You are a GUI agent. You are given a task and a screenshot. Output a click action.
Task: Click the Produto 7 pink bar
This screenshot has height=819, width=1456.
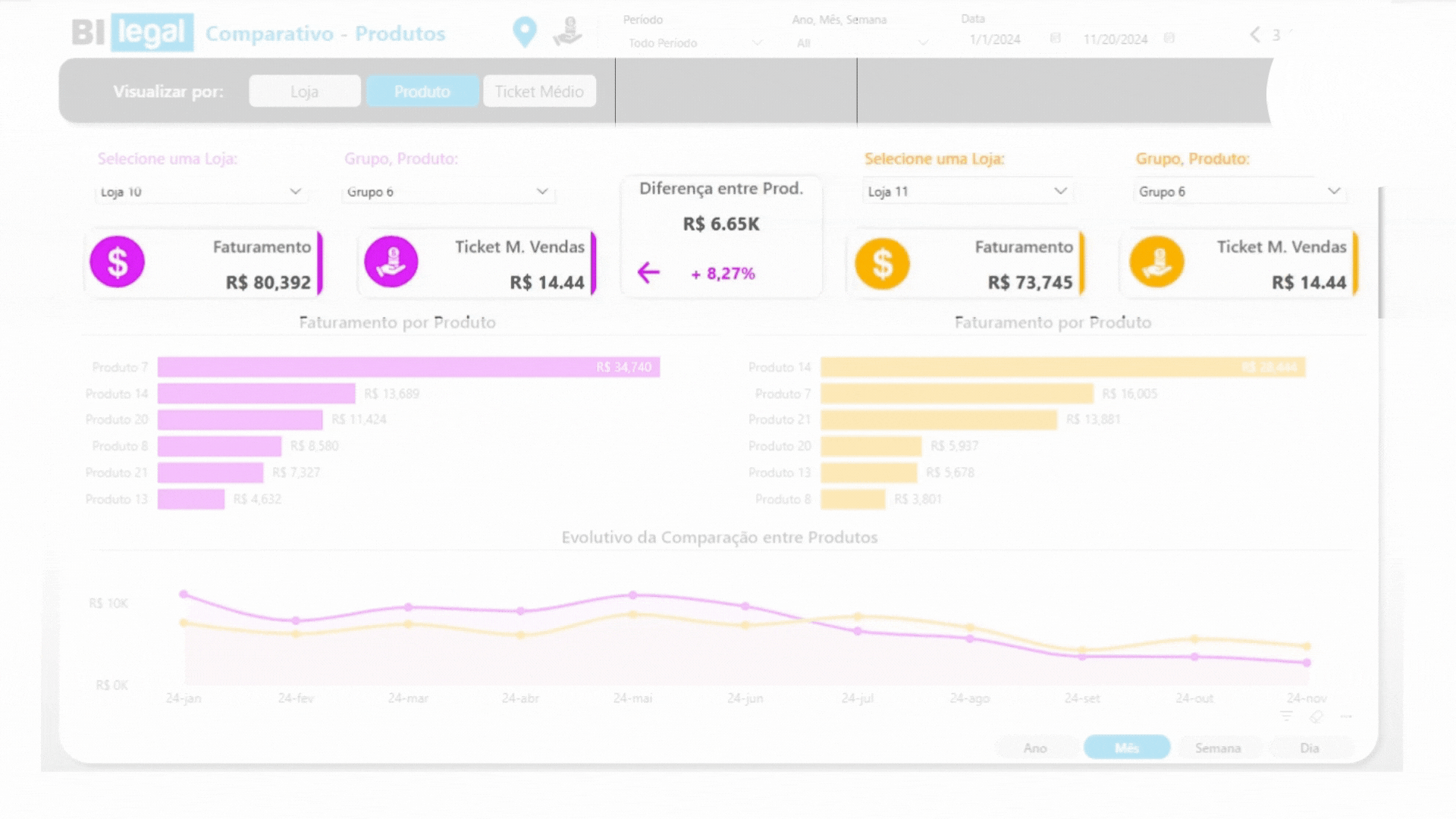408,367
